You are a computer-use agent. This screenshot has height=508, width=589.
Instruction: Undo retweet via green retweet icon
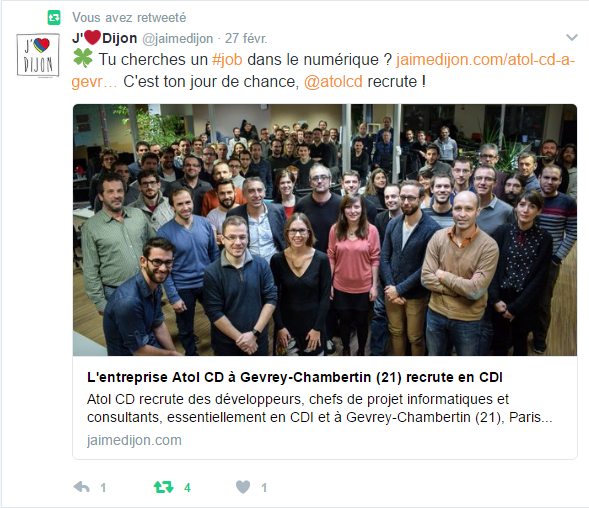tap(163, 487)
